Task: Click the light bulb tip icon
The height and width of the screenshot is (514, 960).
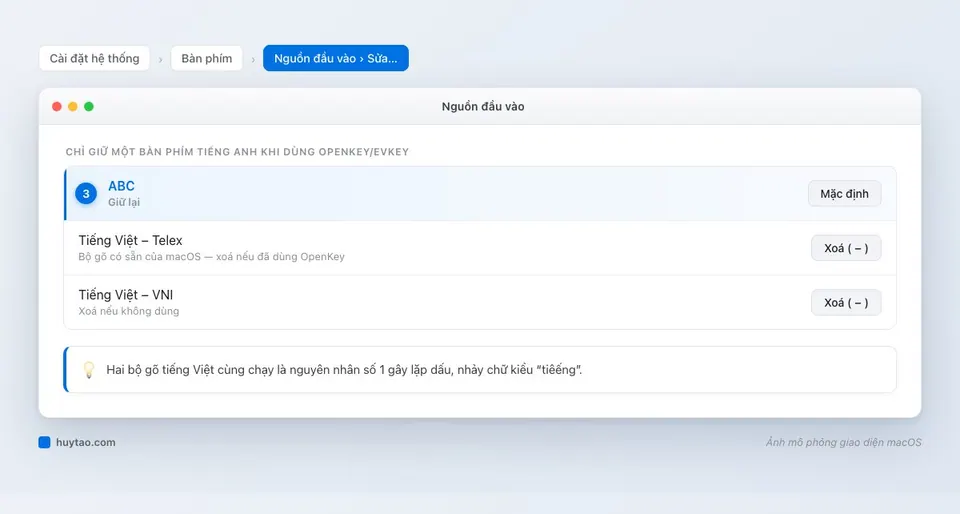Action: (89, 370)
